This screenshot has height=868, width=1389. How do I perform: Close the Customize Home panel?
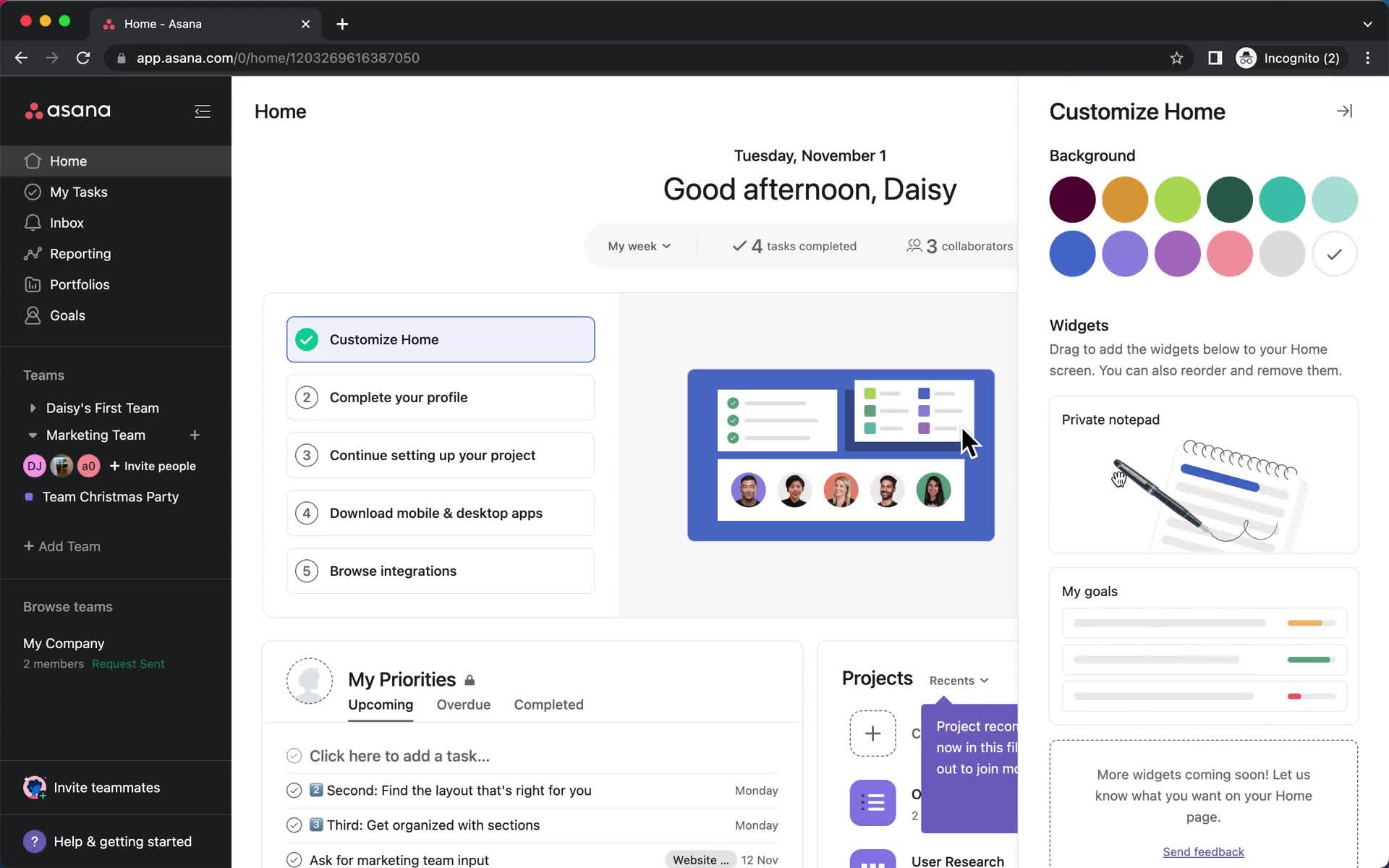[x=1344, y=111]
